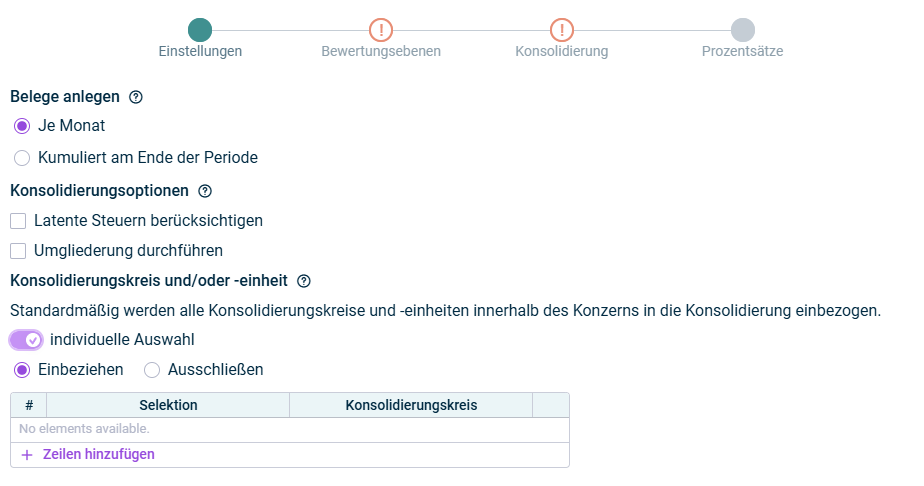
Task: Click the Selektion column header
Action: [x=168, y=405]
